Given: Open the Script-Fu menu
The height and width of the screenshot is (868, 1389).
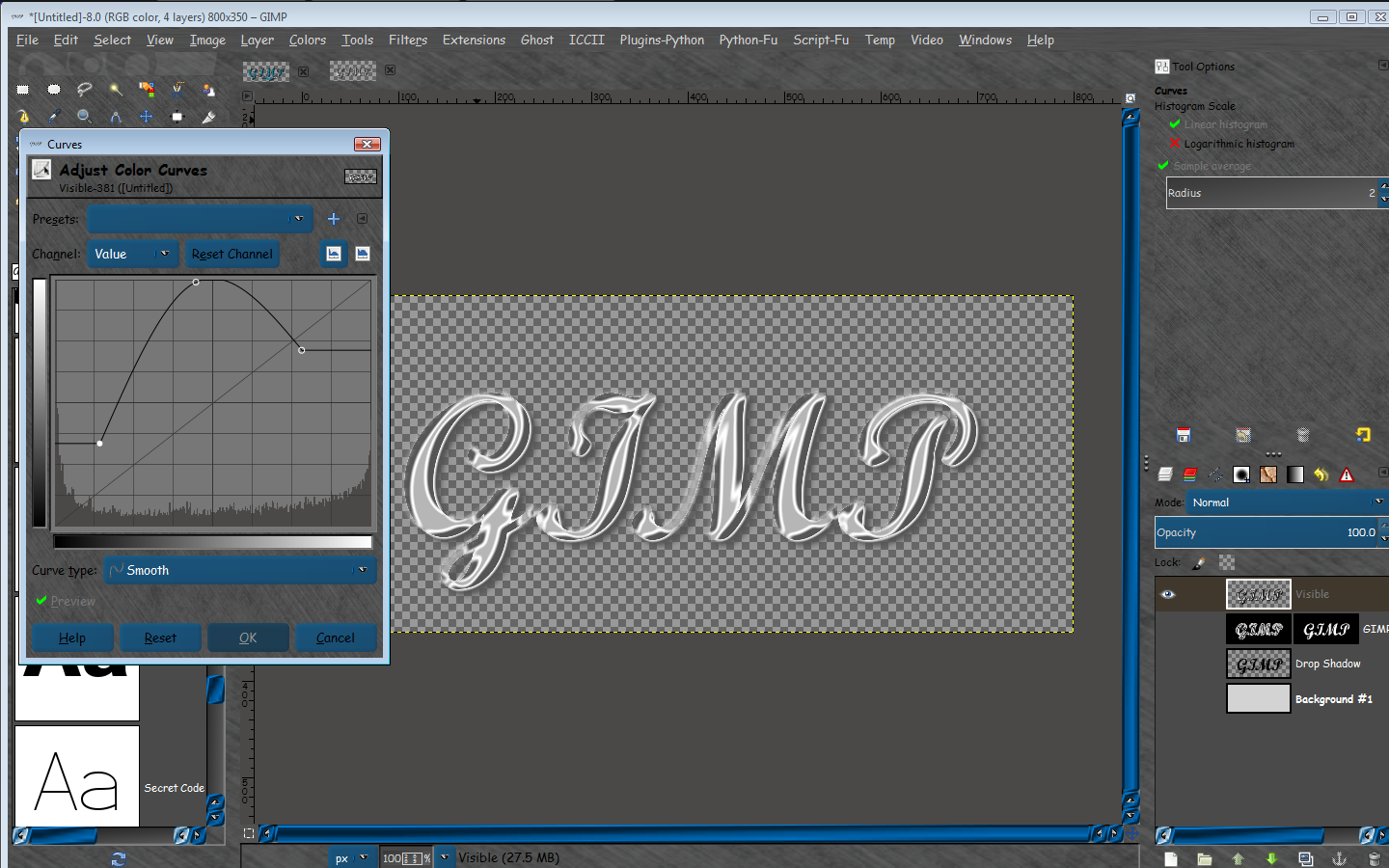Looking at the screenshot, I should [x=821, y=40].
